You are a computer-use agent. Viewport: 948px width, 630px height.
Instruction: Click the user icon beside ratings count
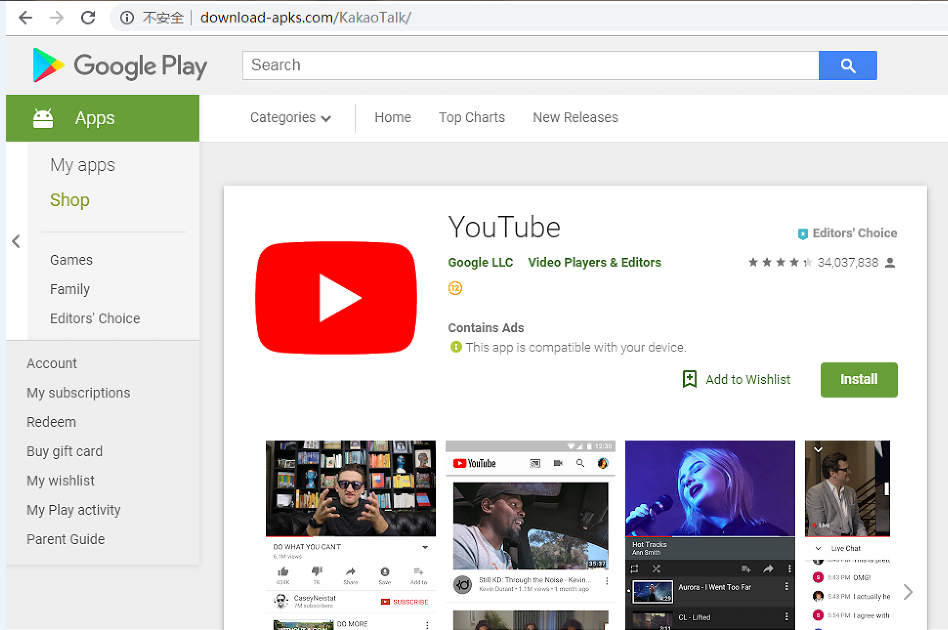[890, 263]
